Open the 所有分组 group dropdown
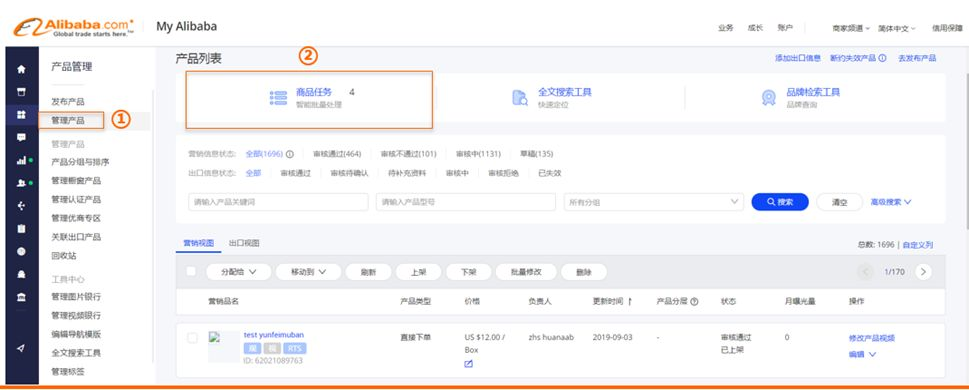 pos(654,202)
